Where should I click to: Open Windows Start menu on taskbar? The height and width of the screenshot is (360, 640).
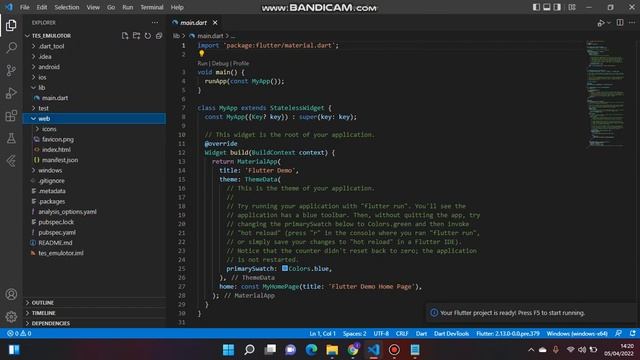pyautogui.click(x=229, y=350)
